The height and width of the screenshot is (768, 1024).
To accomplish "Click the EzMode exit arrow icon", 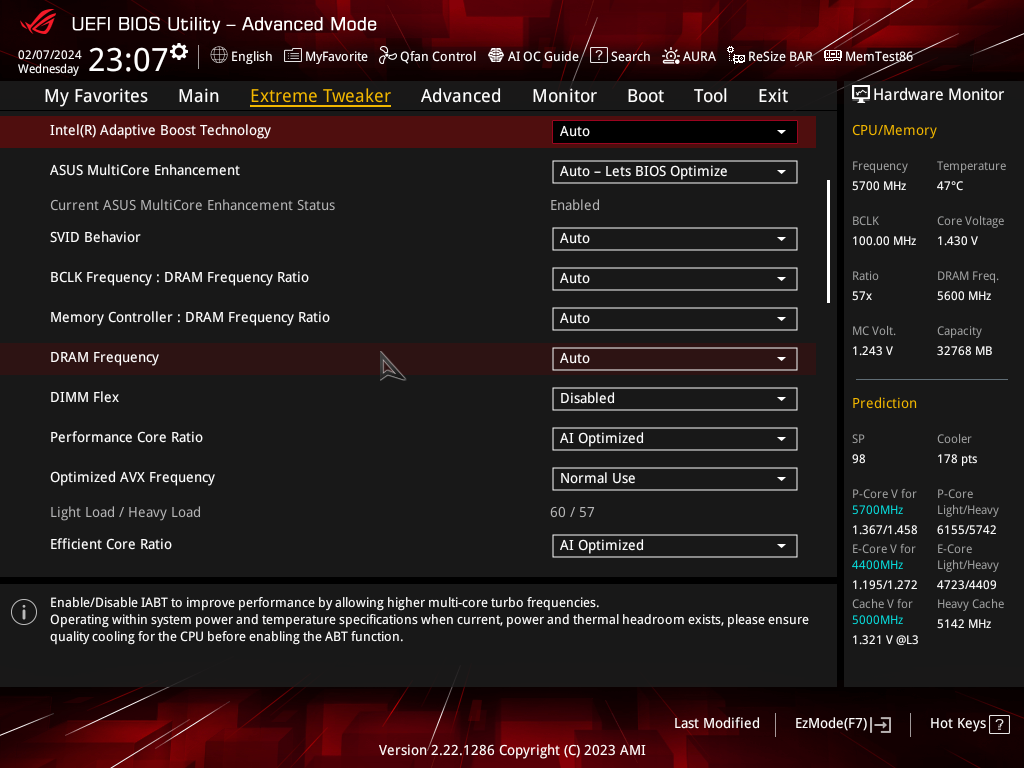I will (881, 724).
